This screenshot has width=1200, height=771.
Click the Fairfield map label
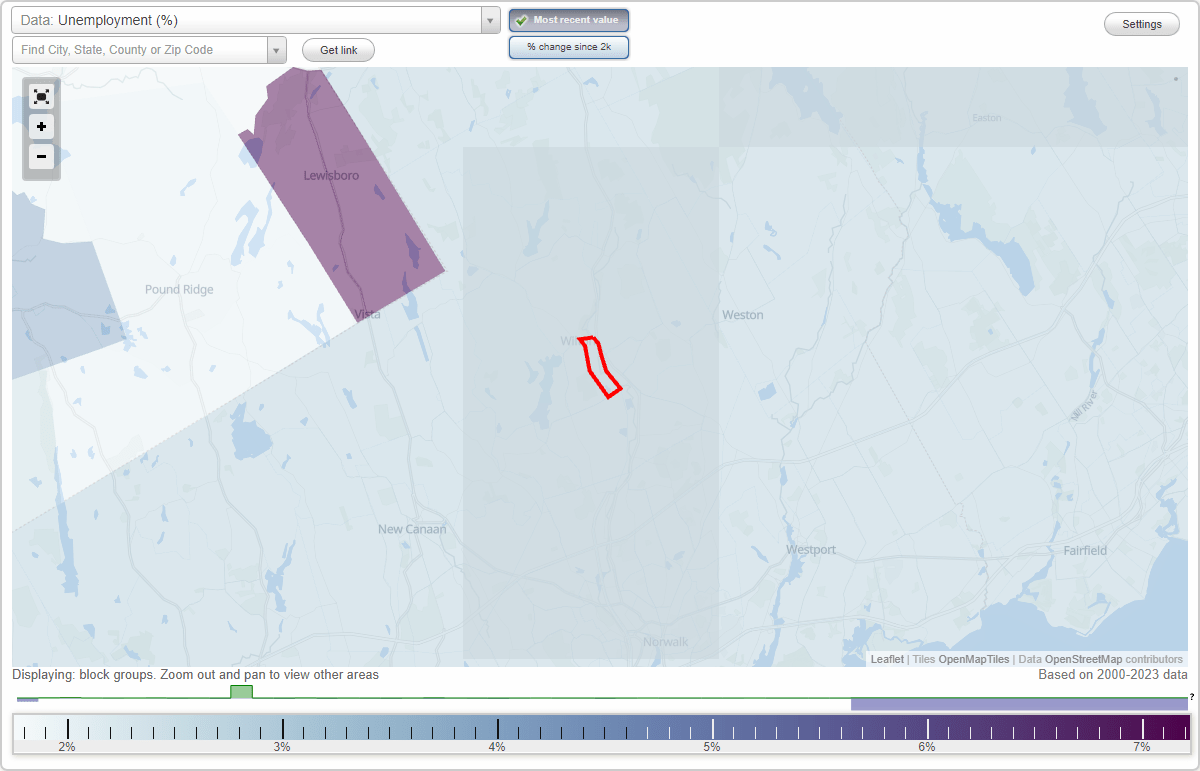point(1085,550)
